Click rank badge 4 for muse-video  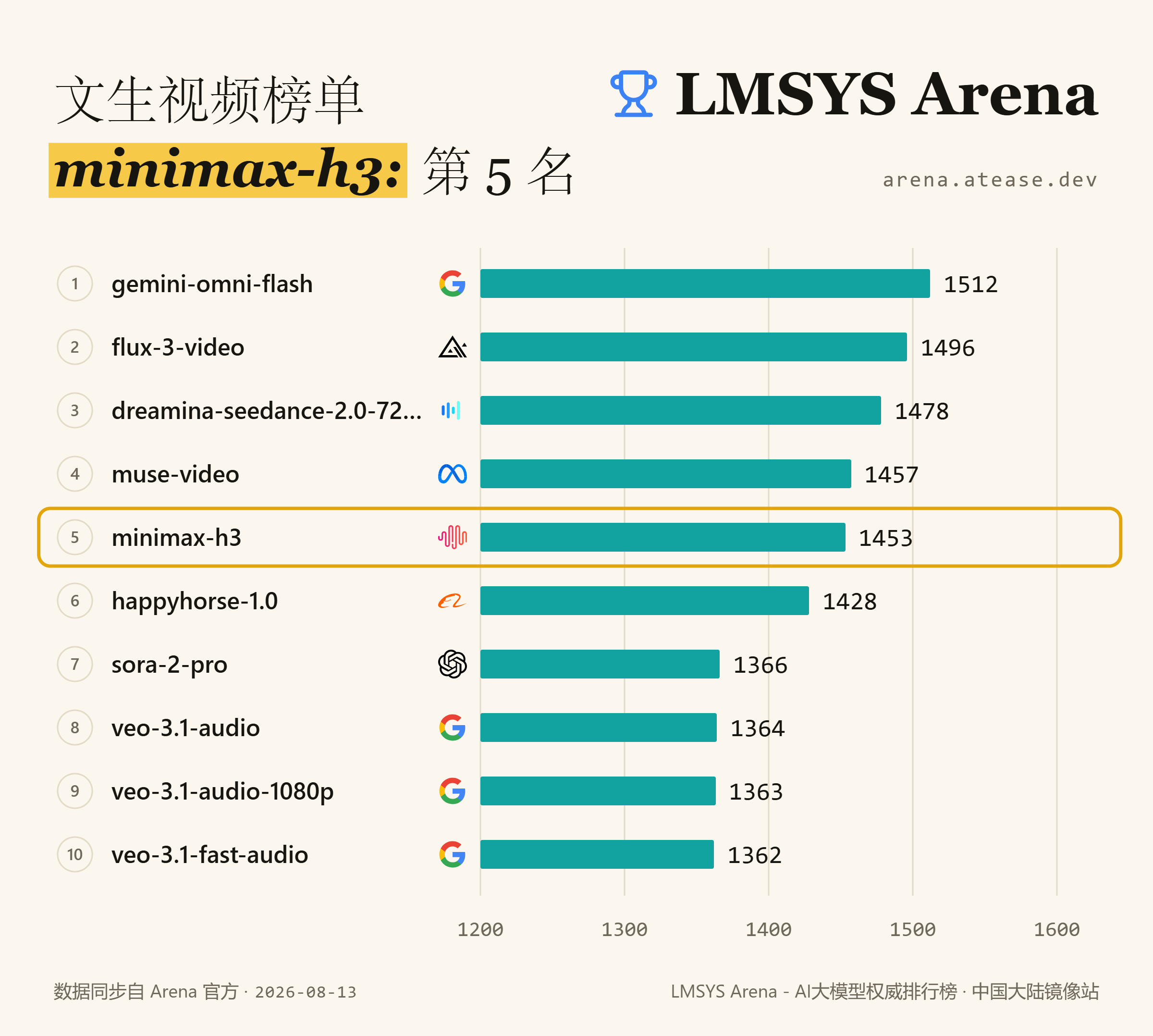[75, 474]
